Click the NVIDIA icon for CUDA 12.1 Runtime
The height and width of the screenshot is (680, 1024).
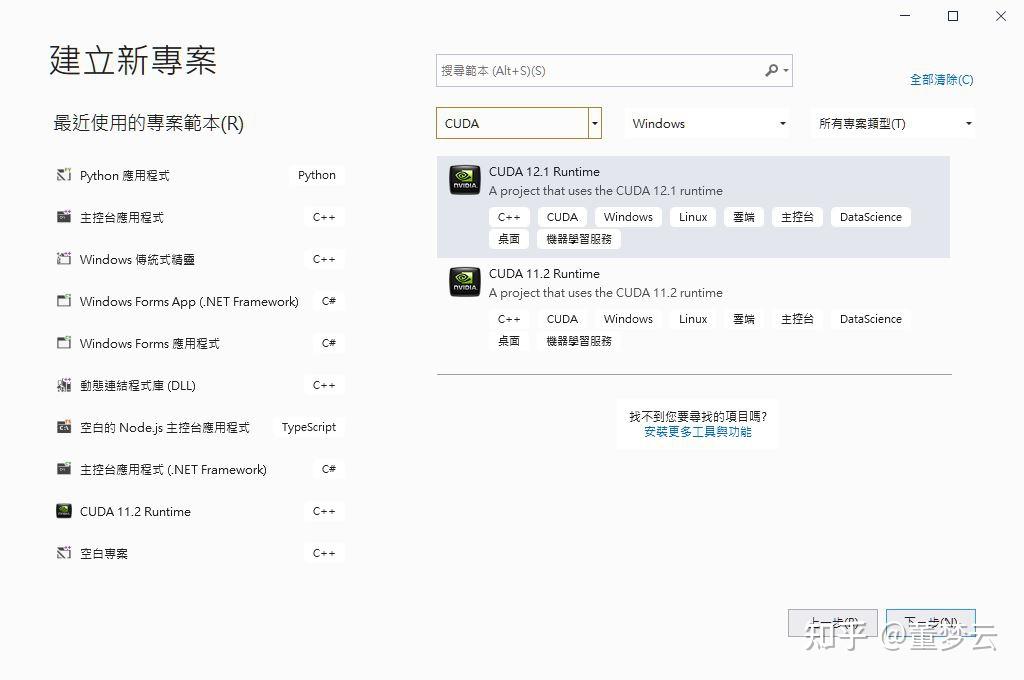click(x=463, y=180)
